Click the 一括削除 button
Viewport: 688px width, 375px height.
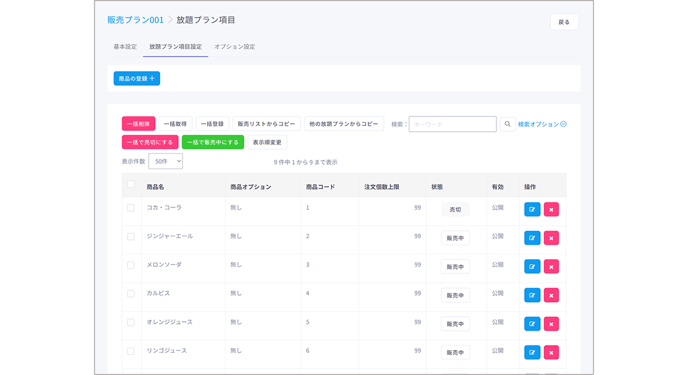coord(138,124)
